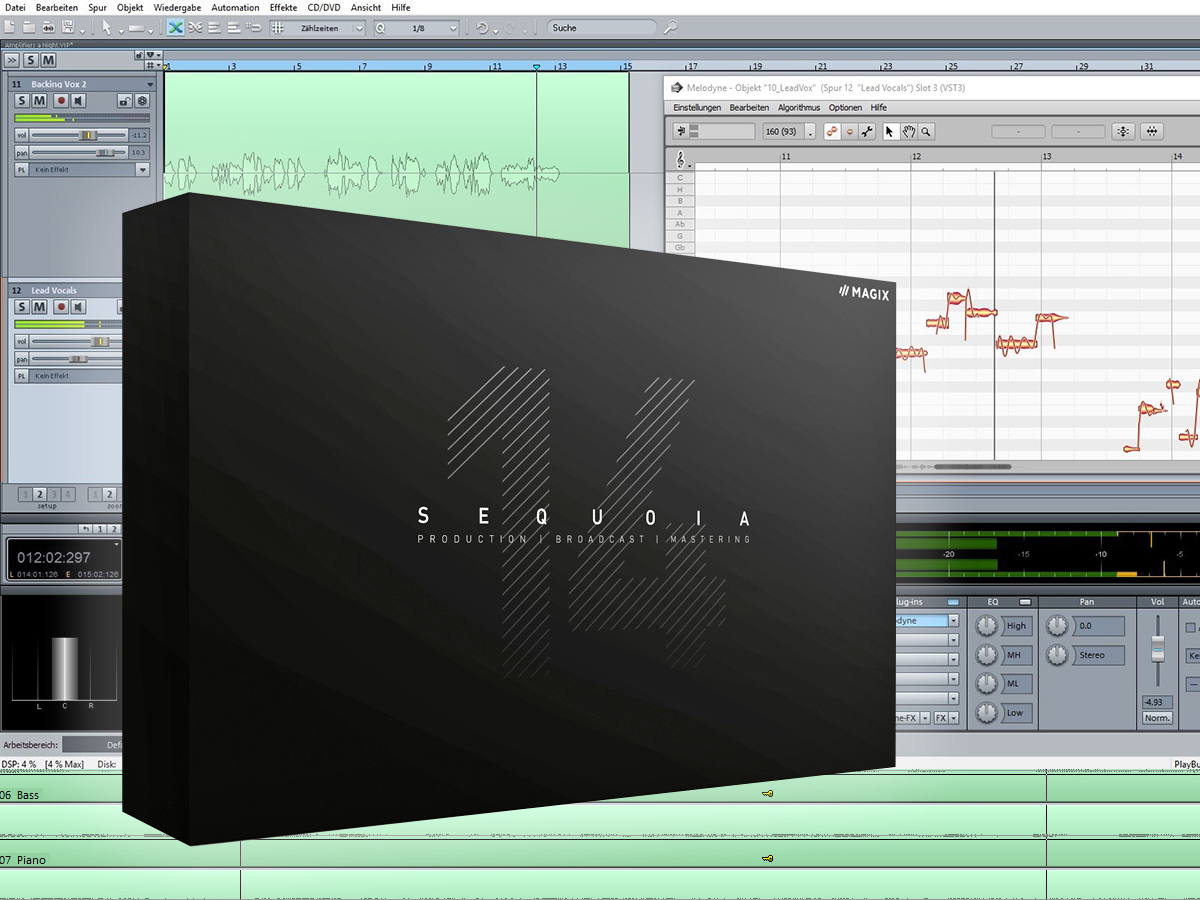
Task: Arm record on Lead Vocals track
Action: pos(61,307)
